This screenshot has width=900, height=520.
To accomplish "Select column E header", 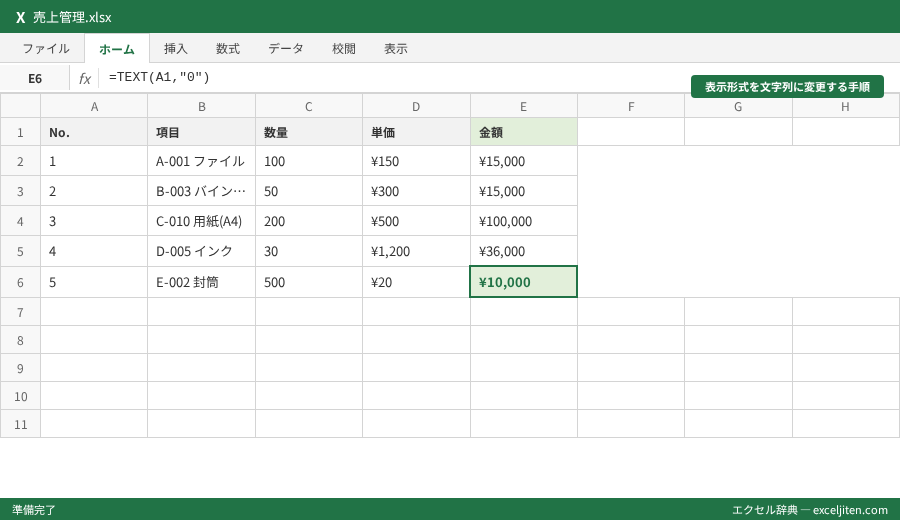I will tap(523, 107).
